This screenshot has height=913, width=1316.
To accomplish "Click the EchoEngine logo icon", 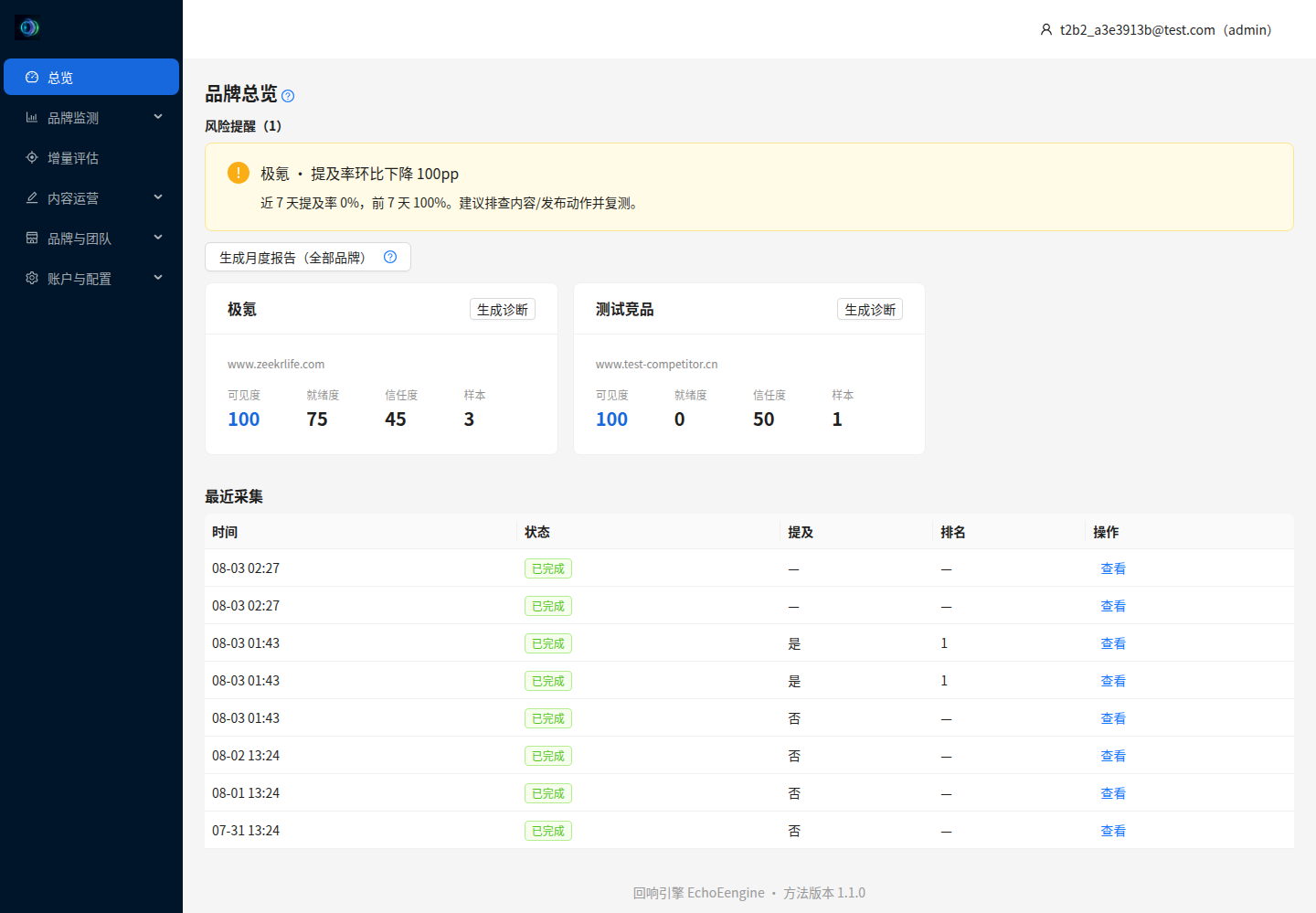I will point(28,27).
